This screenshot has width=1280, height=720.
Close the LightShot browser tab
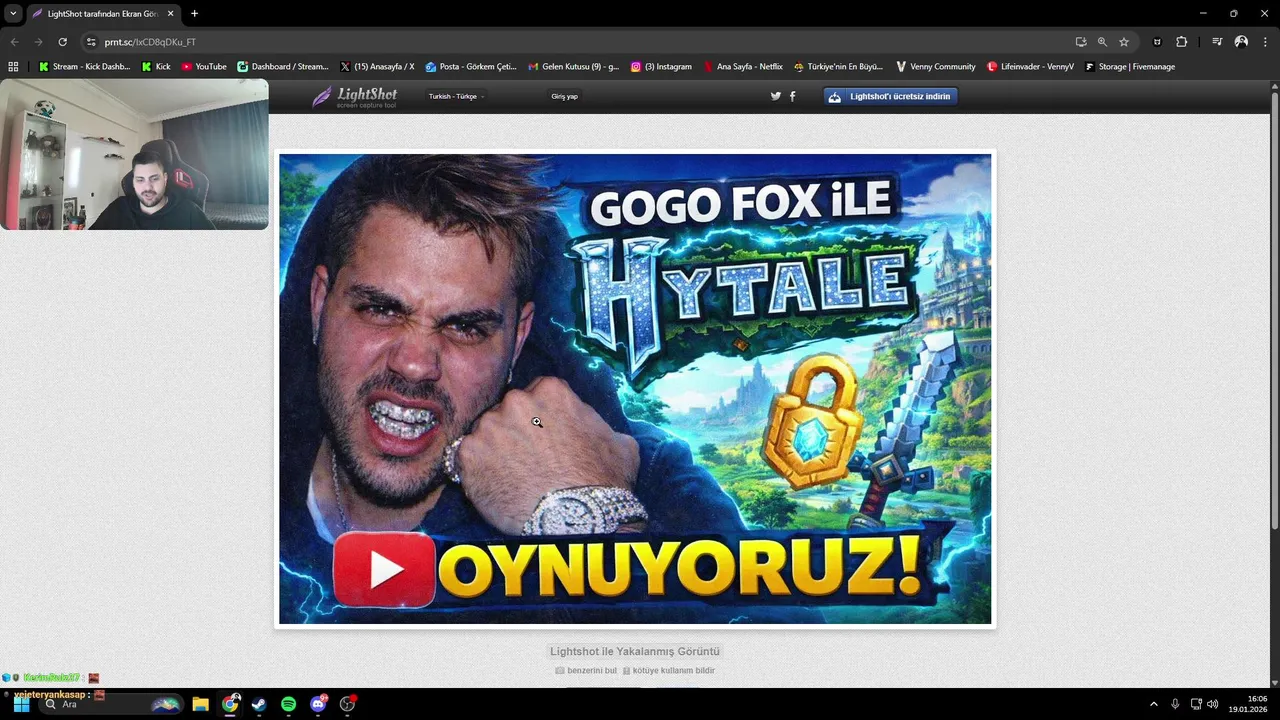click(170, 14)
